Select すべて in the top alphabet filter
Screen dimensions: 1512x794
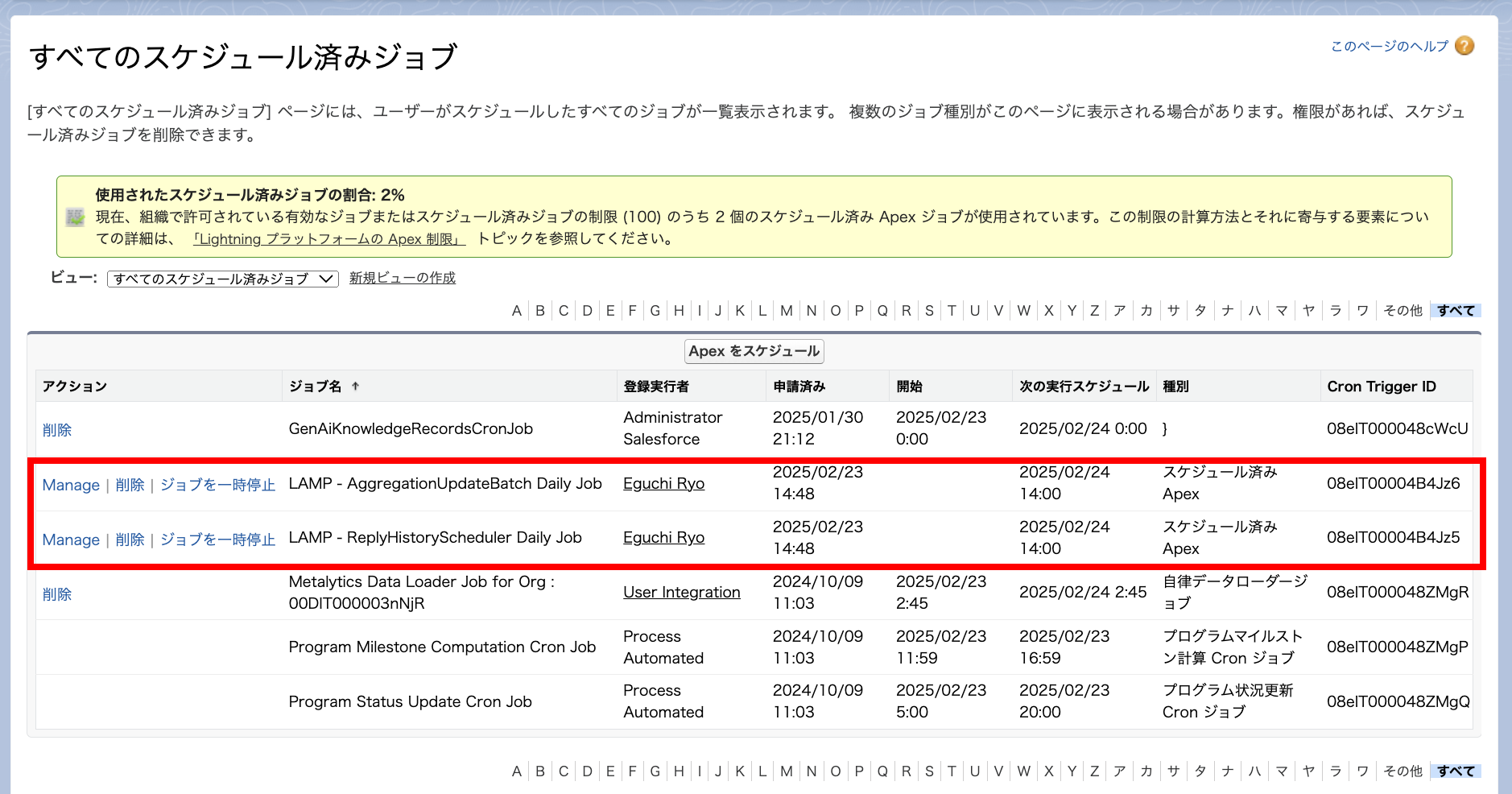pyautogui.click(x=1456, y=311)
